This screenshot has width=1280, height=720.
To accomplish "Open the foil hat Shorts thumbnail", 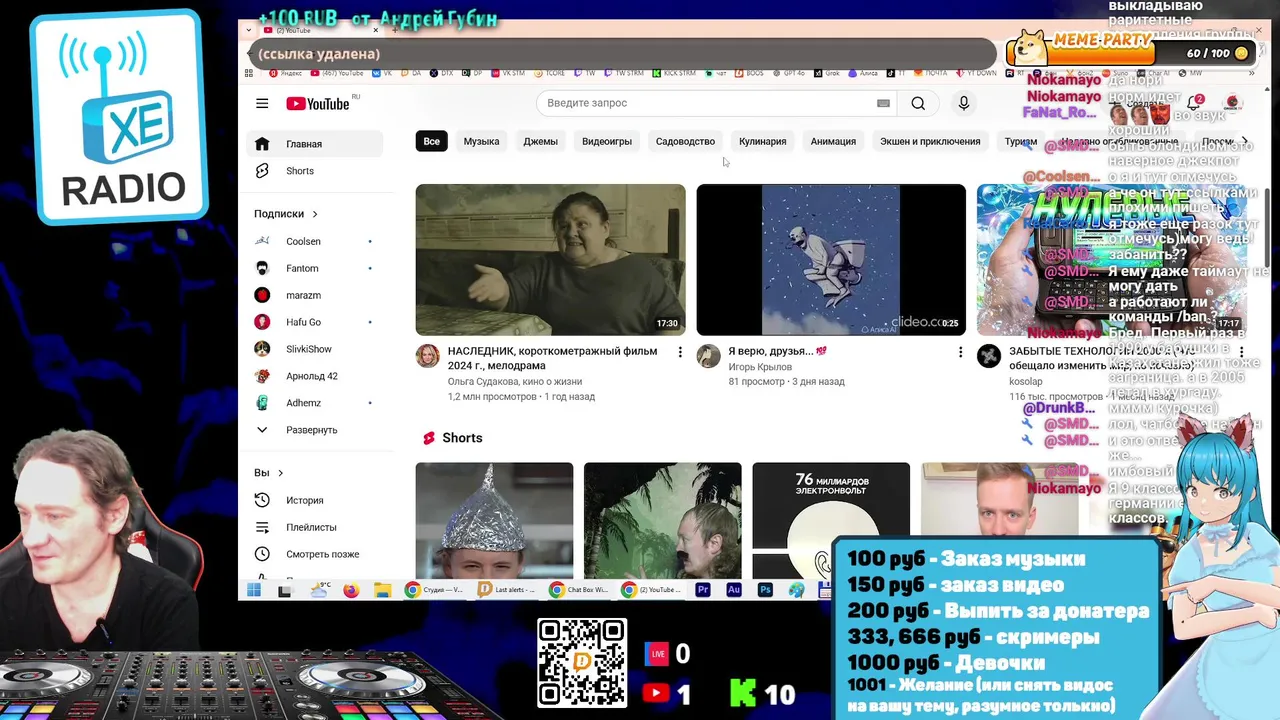I will click(494, 520).
